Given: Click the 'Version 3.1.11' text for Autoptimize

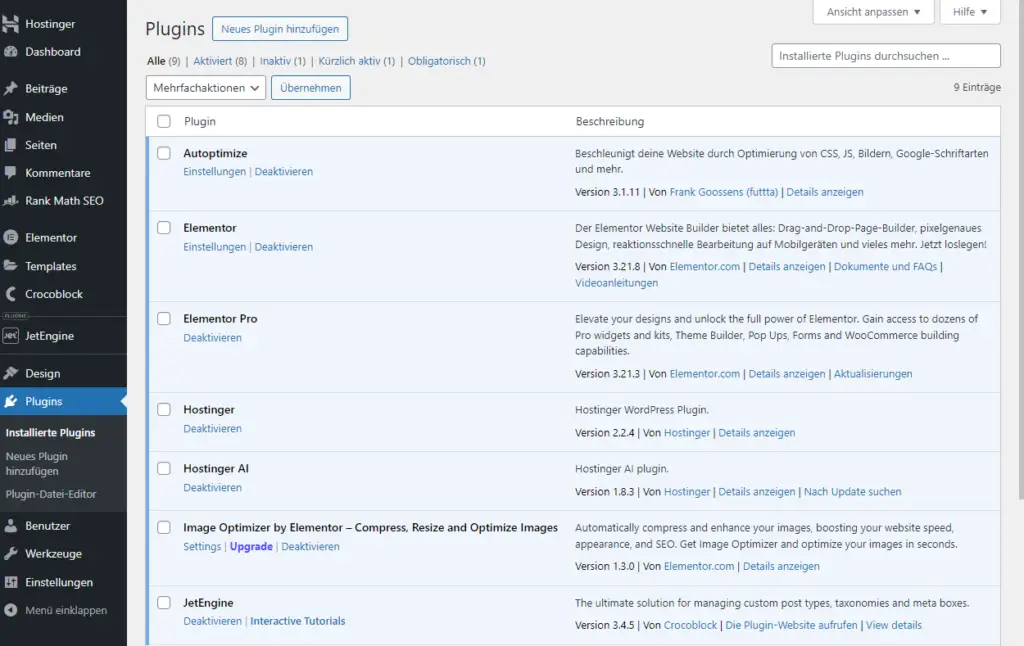Looking at the screenshot, I should click(x=607, y=192).
